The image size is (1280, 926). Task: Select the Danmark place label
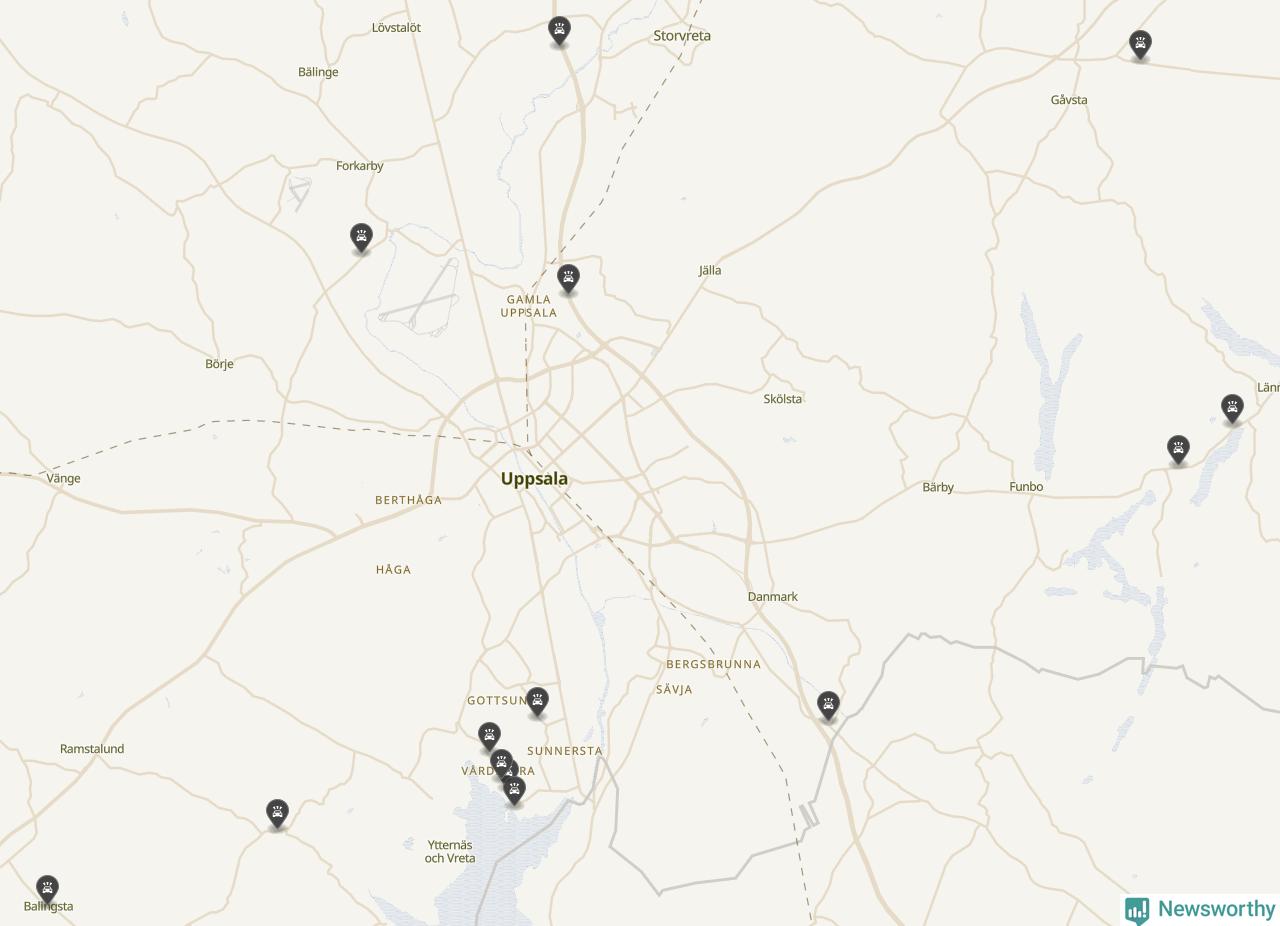point(773,597)
